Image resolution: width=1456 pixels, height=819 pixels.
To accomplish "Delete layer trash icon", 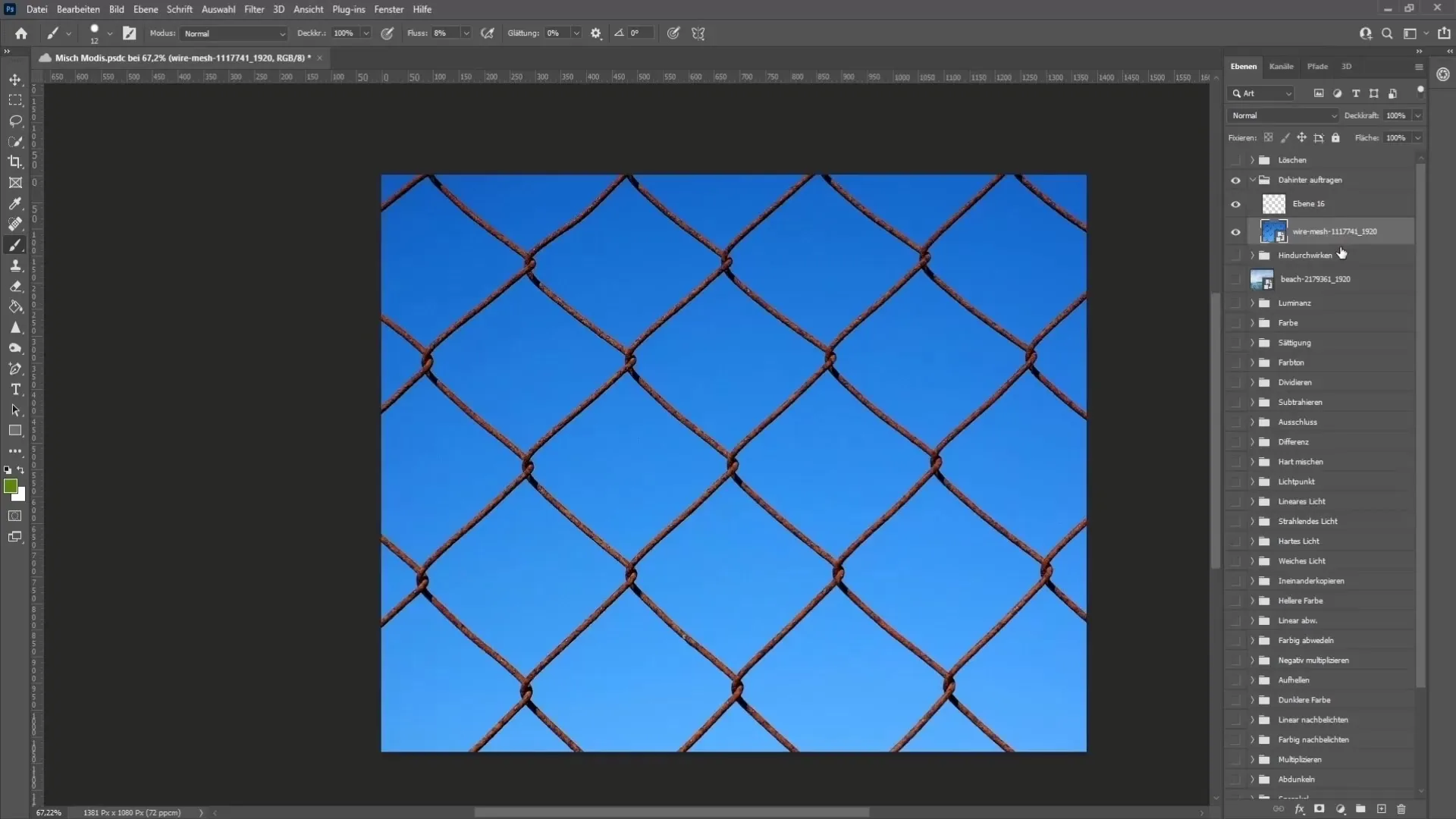I will 1401,809.
